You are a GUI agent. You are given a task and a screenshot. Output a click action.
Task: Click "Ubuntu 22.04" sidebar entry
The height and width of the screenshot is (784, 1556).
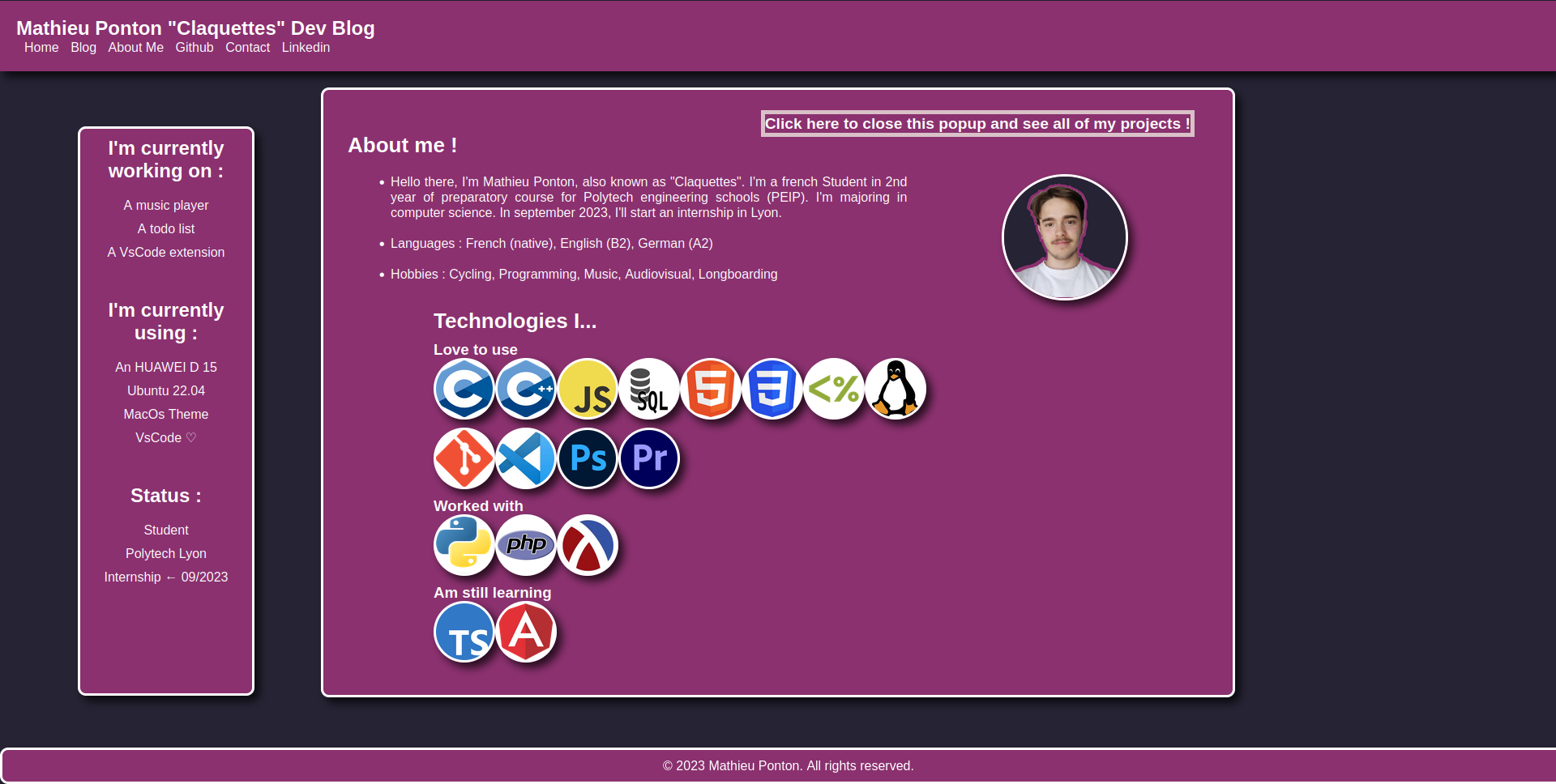(x=166, y=391)
